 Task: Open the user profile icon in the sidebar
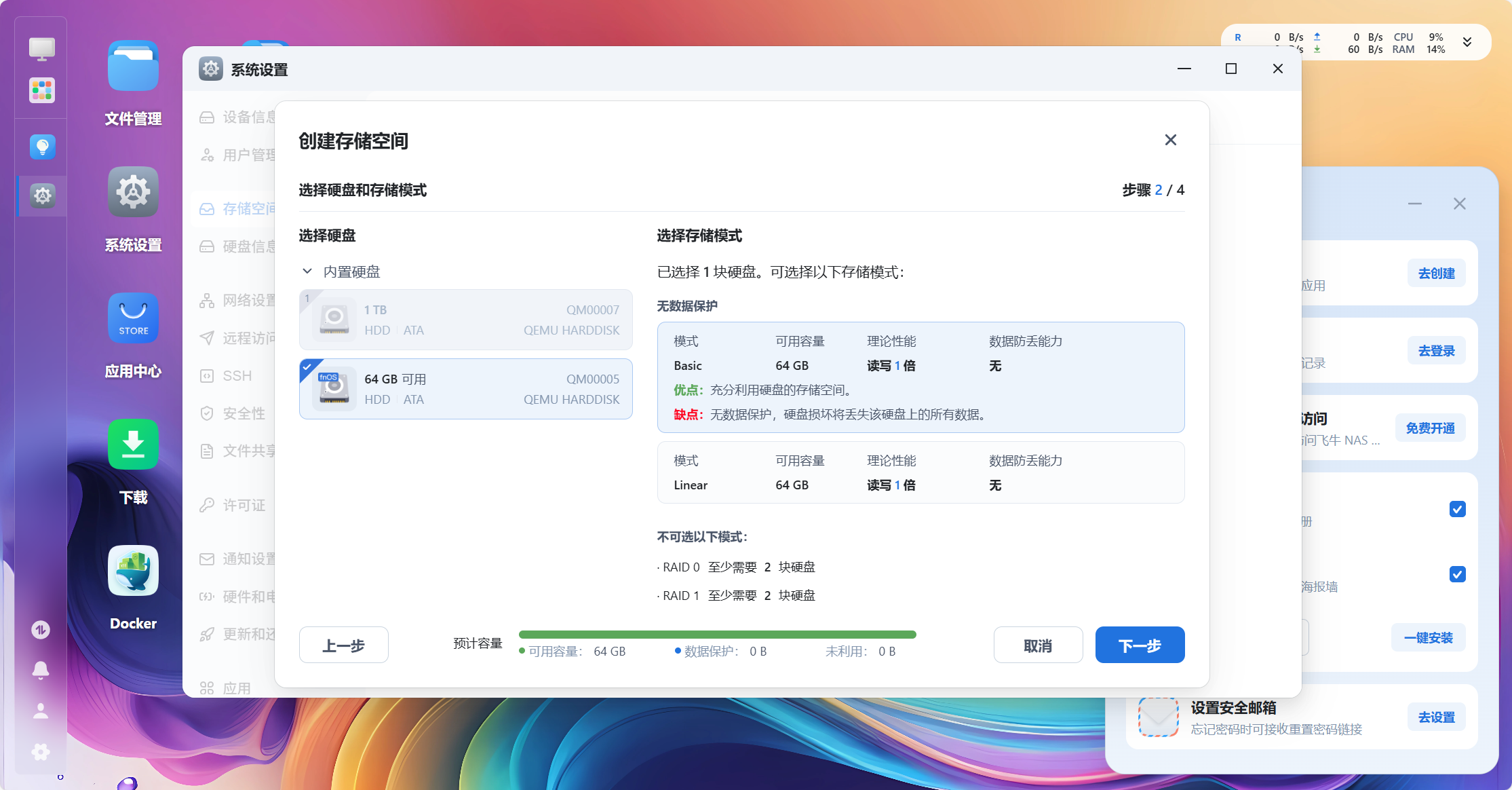point(41,711)
